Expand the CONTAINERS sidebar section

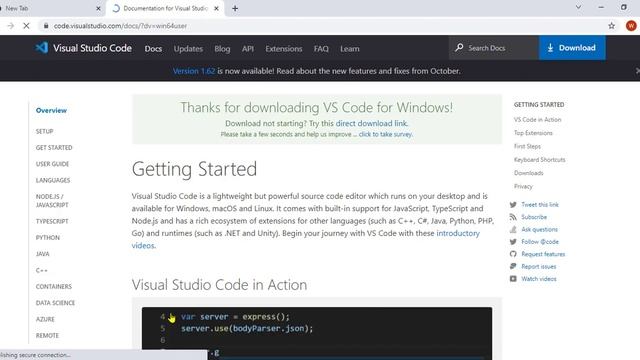tap(53, 287)
